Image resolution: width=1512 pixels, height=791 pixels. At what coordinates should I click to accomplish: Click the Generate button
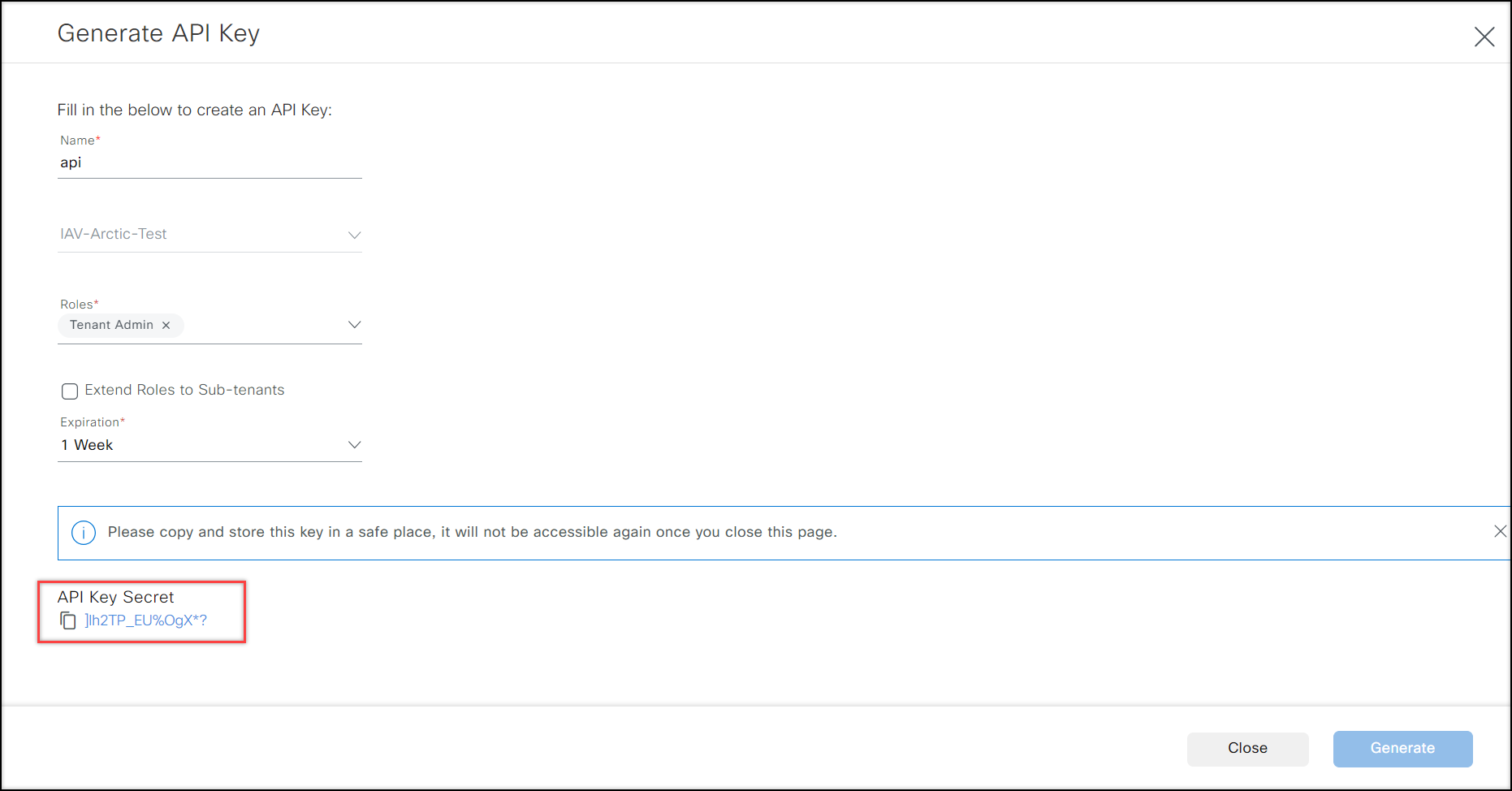pyautogui.click(x=1402, y=749)
